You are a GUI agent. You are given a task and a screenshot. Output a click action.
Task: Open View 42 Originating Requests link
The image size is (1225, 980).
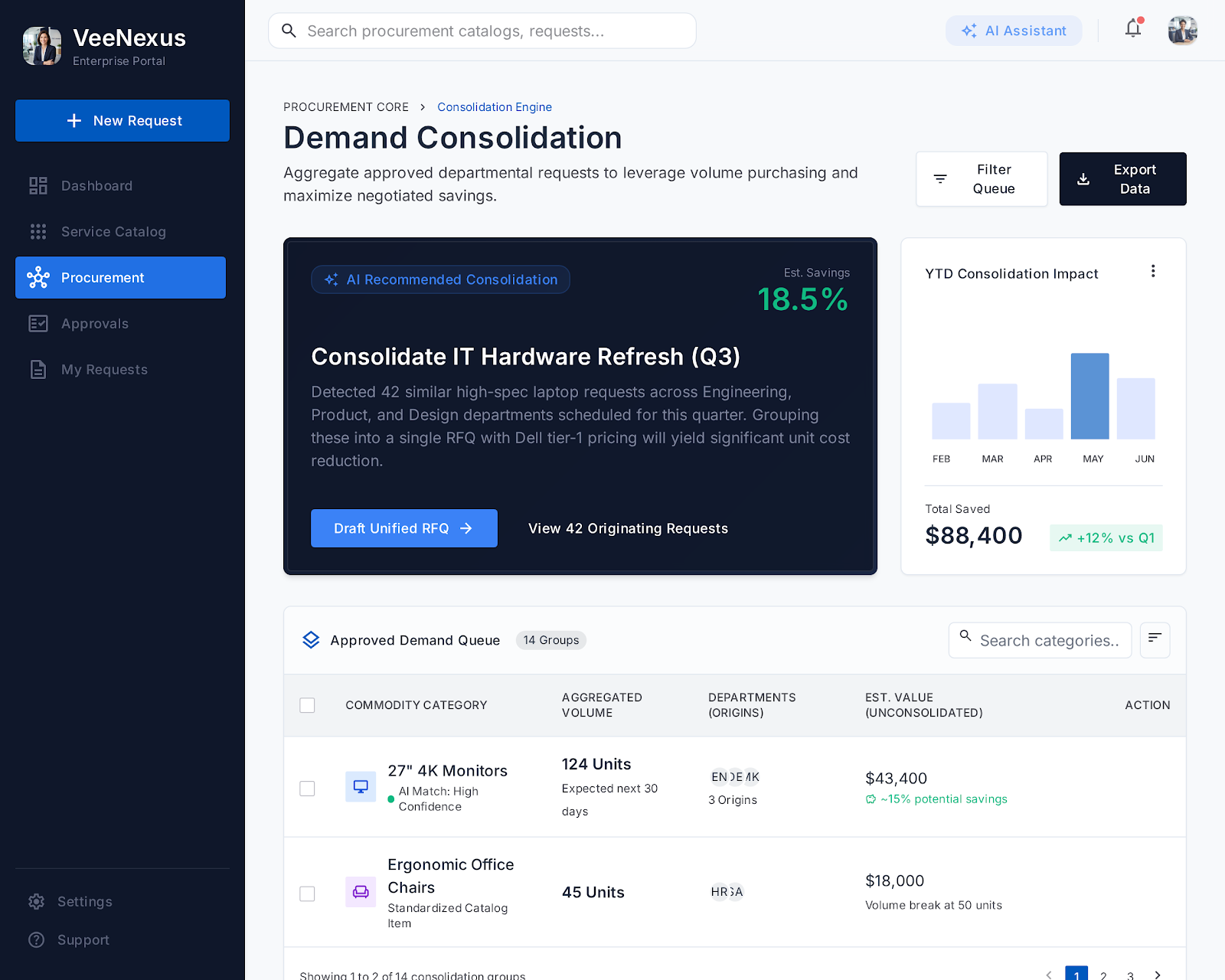tap(628, 528)
